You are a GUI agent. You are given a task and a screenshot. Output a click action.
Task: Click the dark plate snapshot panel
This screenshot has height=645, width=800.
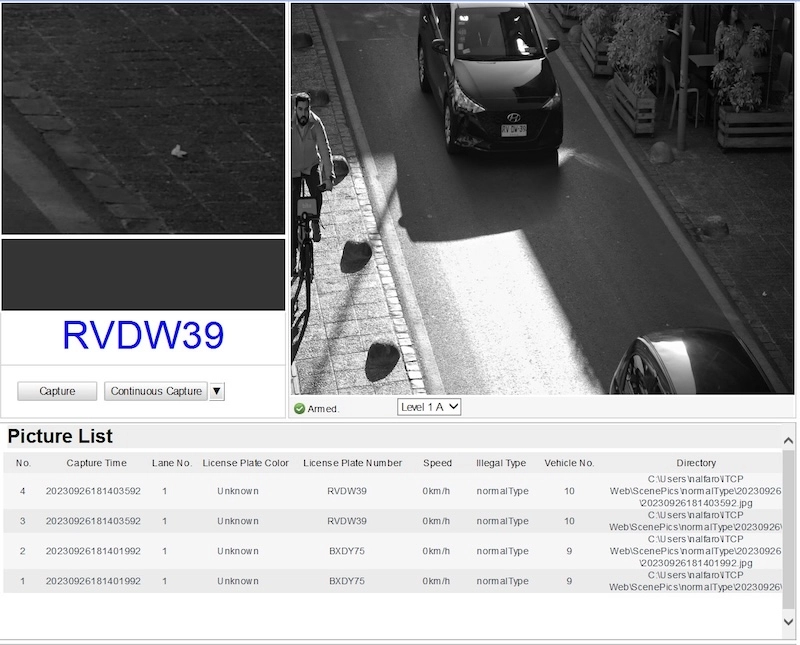pos(143,274)
